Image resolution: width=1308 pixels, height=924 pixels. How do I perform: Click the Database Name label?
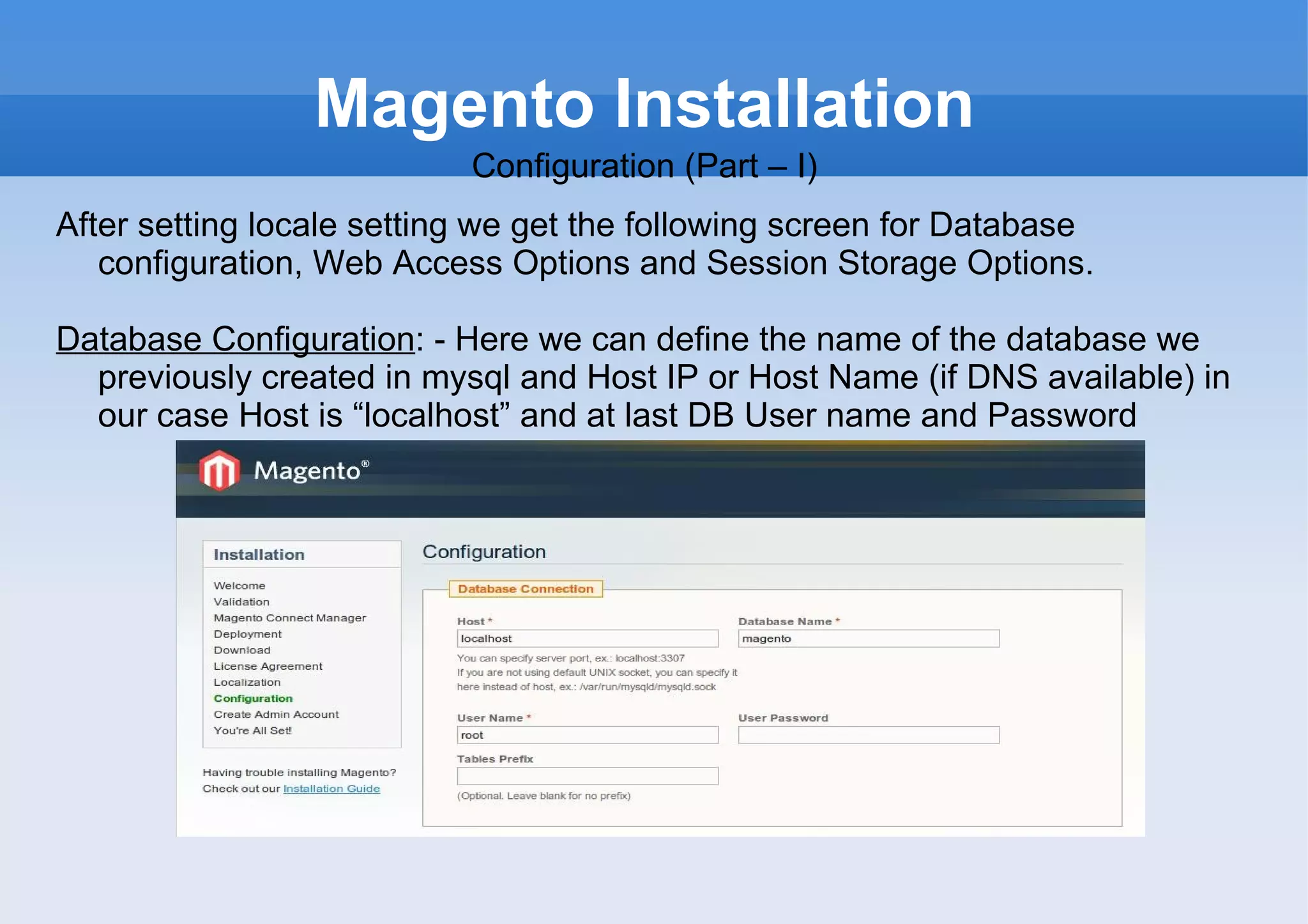(789, 621)
